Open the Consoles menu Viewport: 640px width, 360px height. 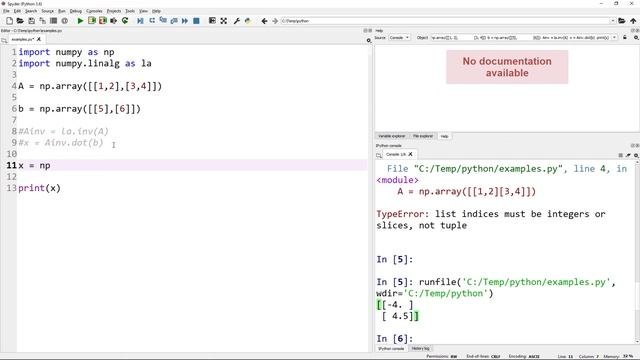tap(94, 11)
